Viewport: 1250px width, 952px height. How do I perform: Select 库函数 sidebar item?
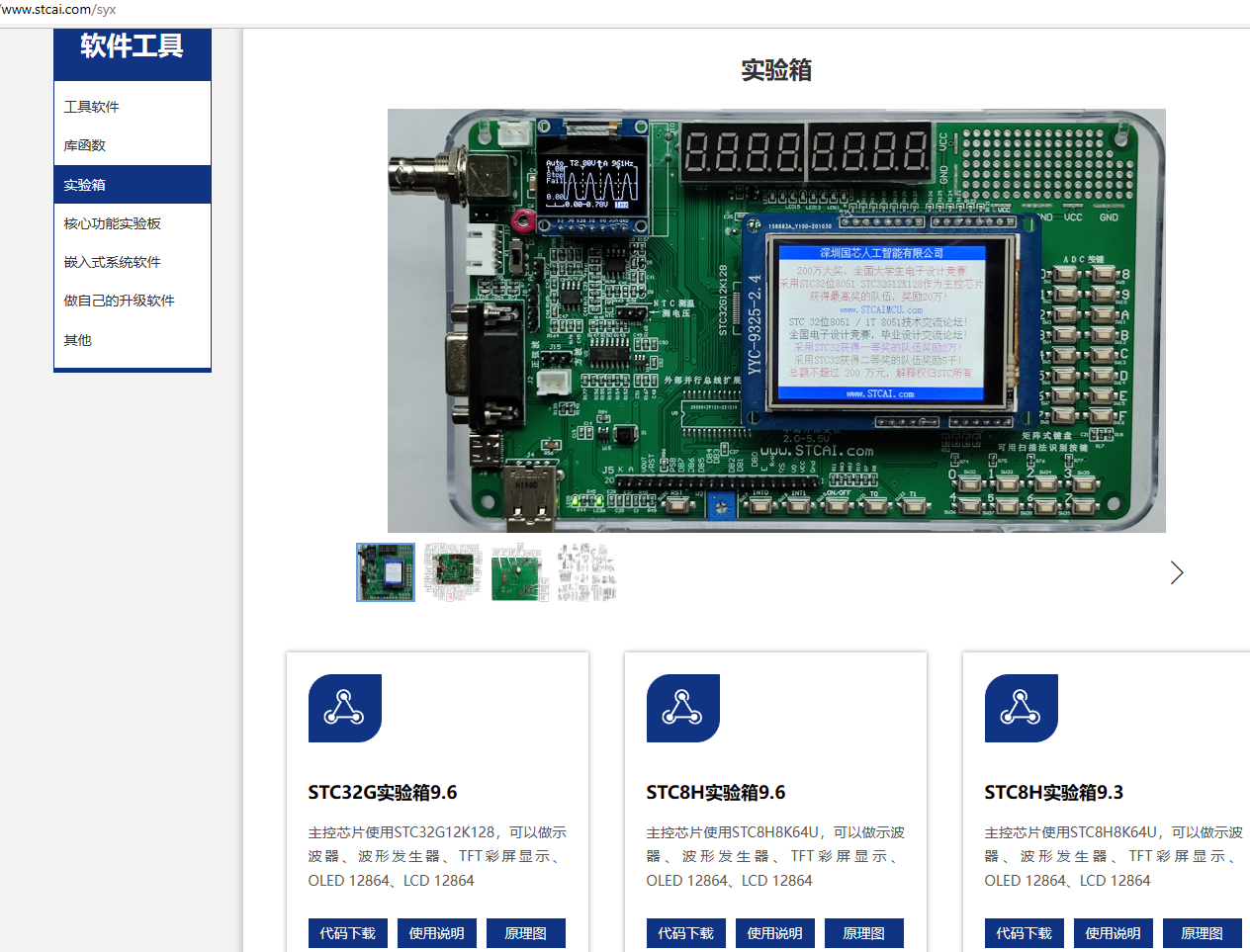(133, 145)
